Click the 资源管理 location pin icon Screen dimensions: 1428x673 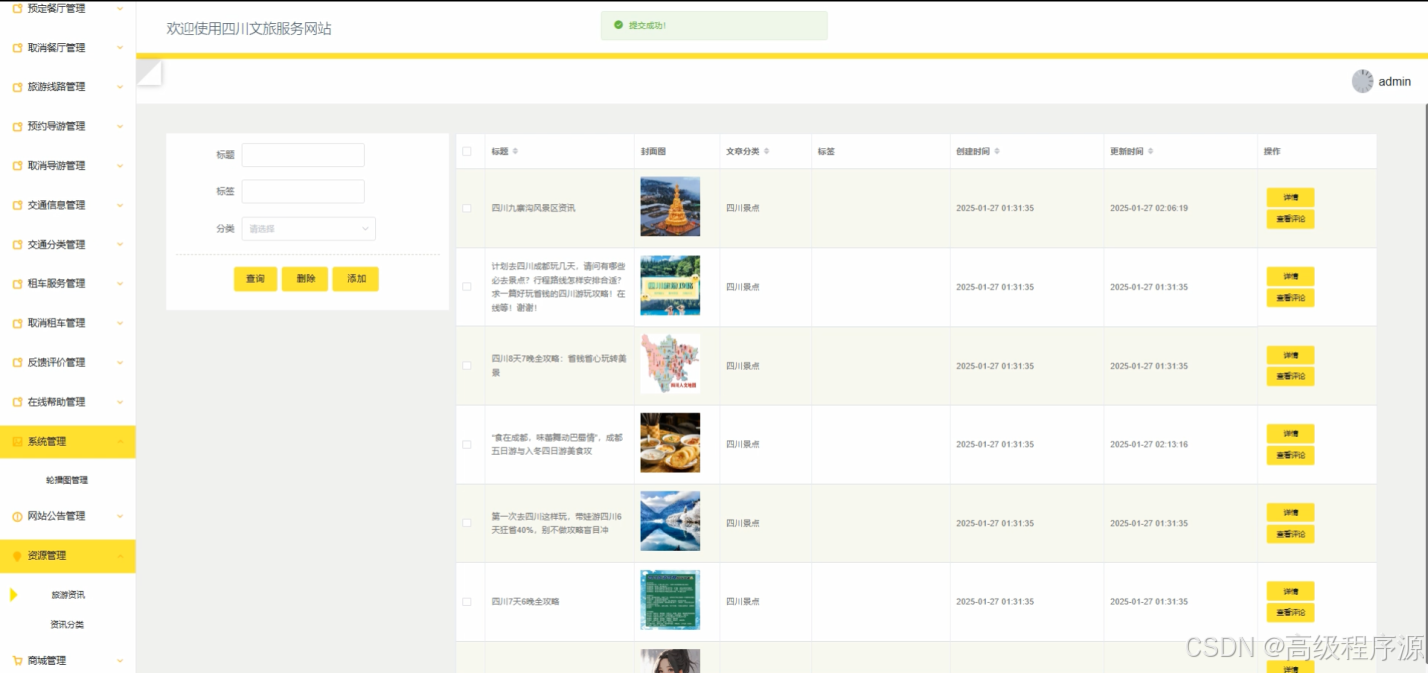(x=17, y=556)
